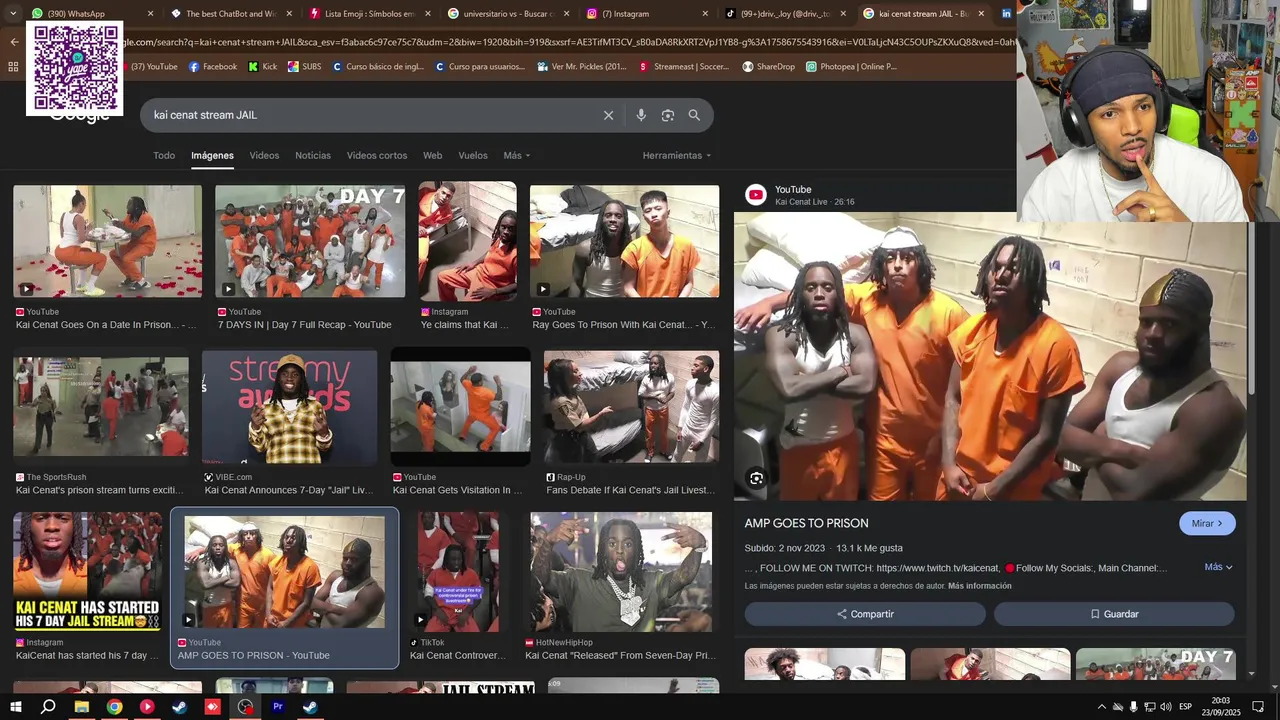Viewport: 1280px width, 720px height.
Task: Click the Guardar save button
Action: point(1114,614)
